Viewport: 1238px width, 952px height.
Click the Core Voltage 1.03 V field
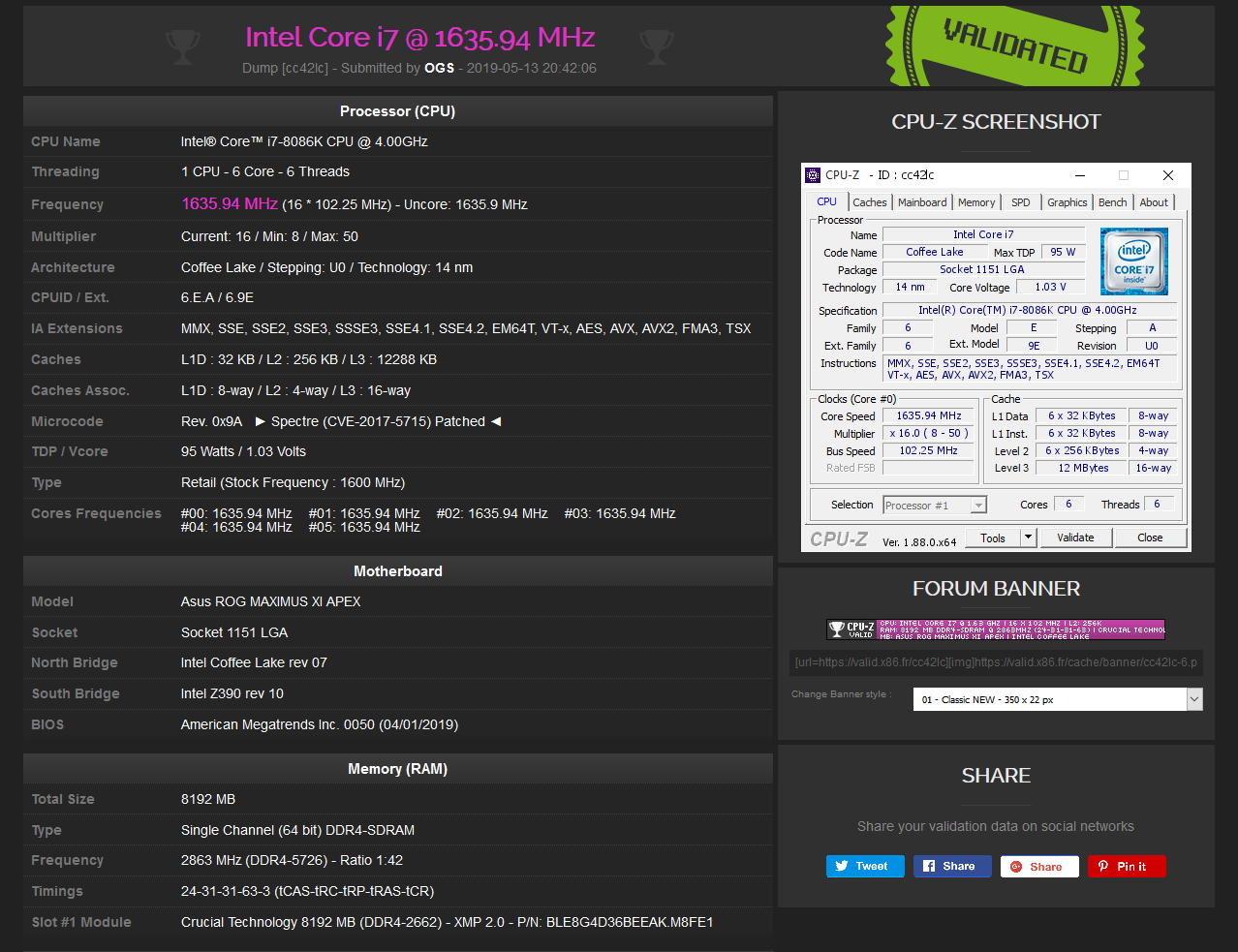[1050, 287]
